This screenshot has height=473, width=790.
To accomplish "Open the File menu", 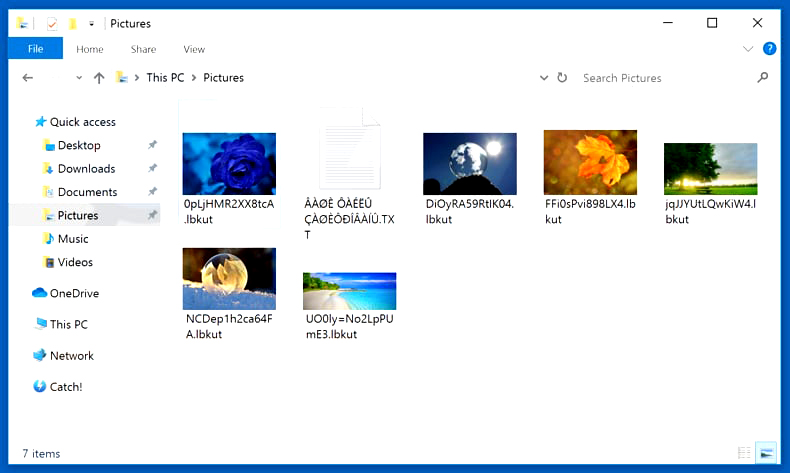I will point(35,49).
